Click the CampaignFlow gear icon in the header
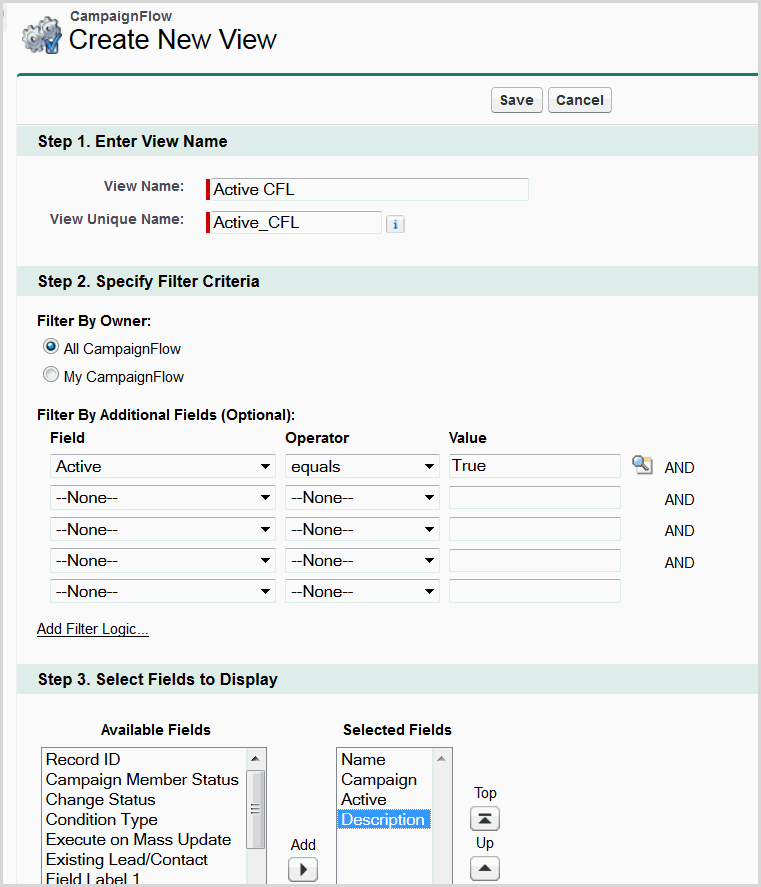 [x=40, y=36]
